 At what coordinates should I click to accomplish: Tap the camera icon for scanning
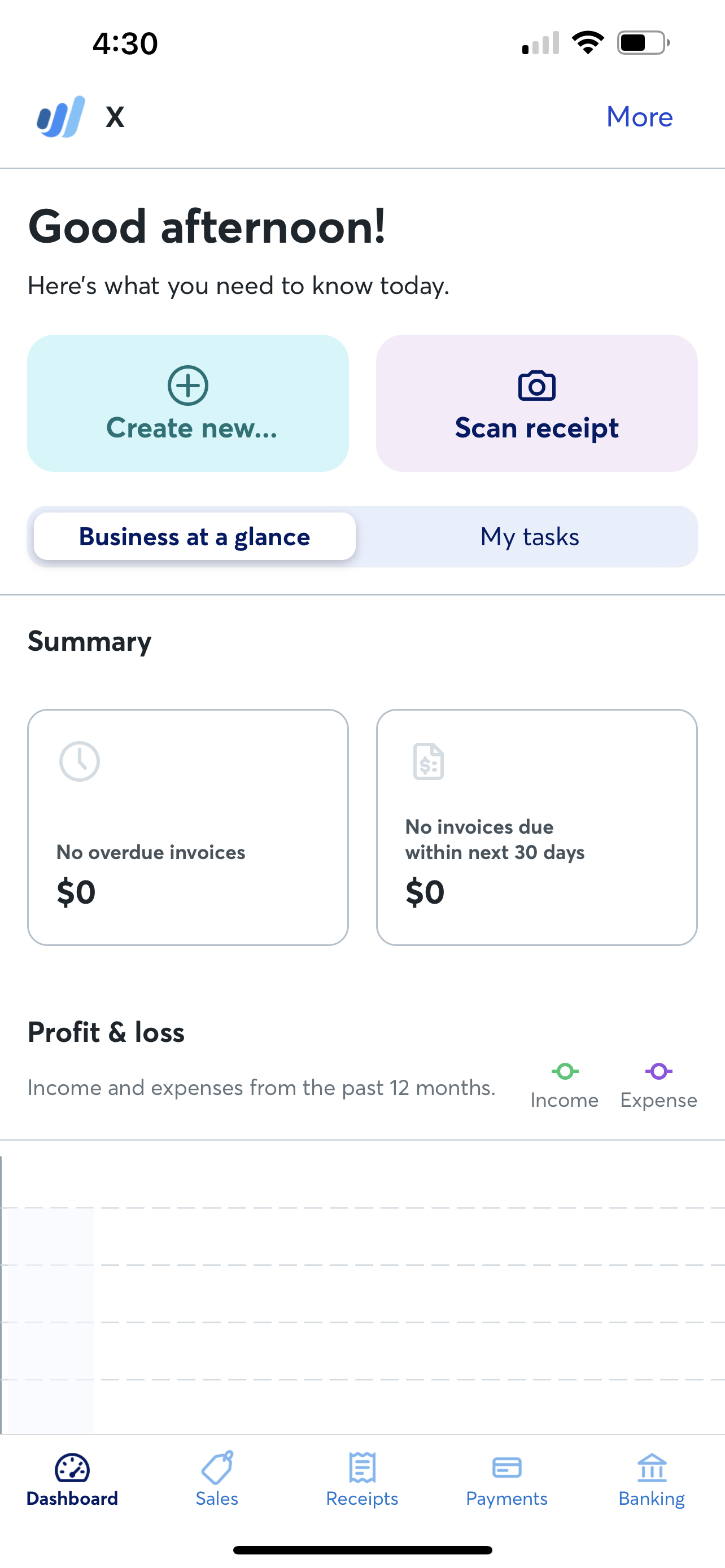[x=536, y=386]
